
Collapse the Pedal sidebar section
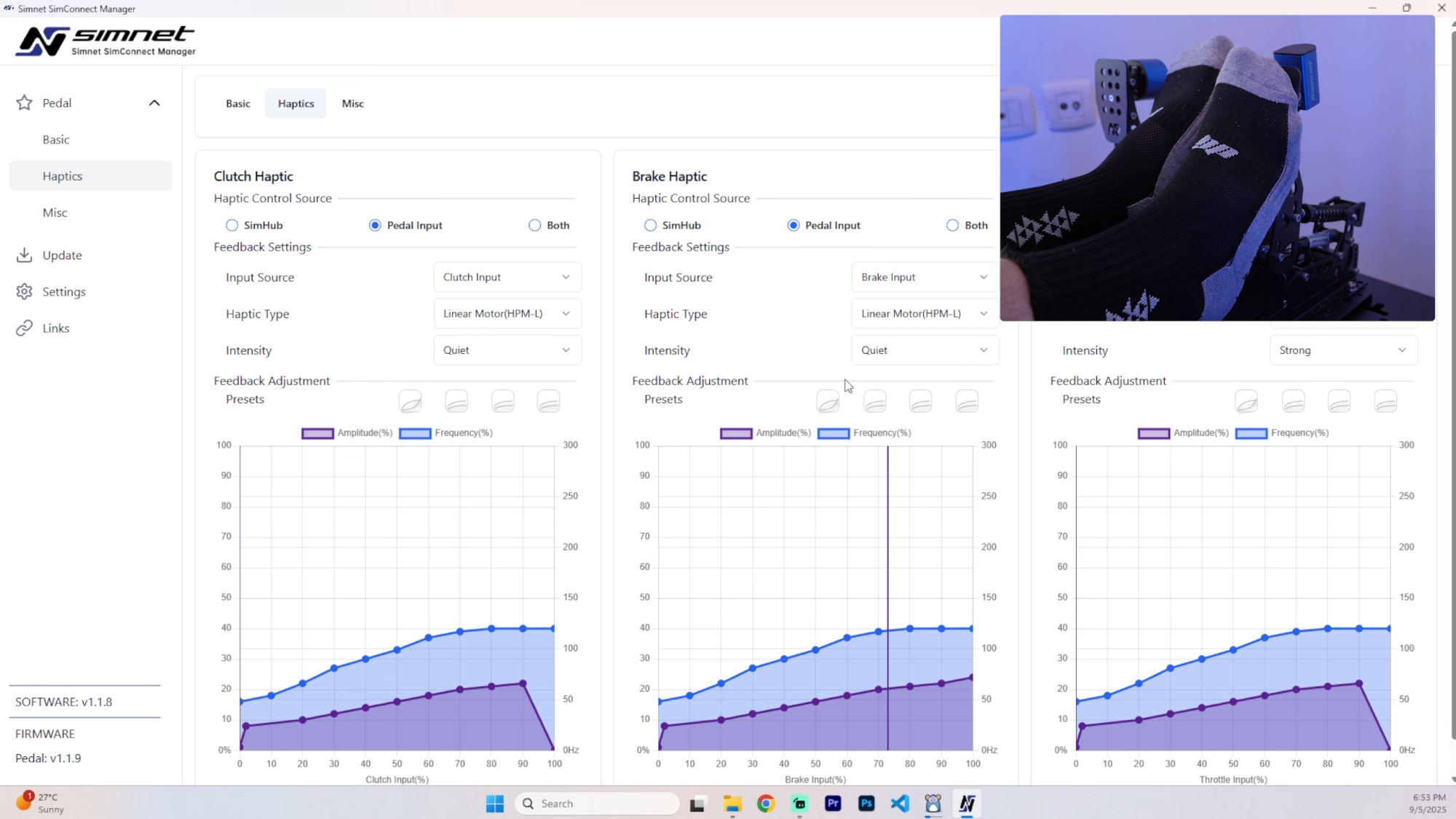click(154, 103)
